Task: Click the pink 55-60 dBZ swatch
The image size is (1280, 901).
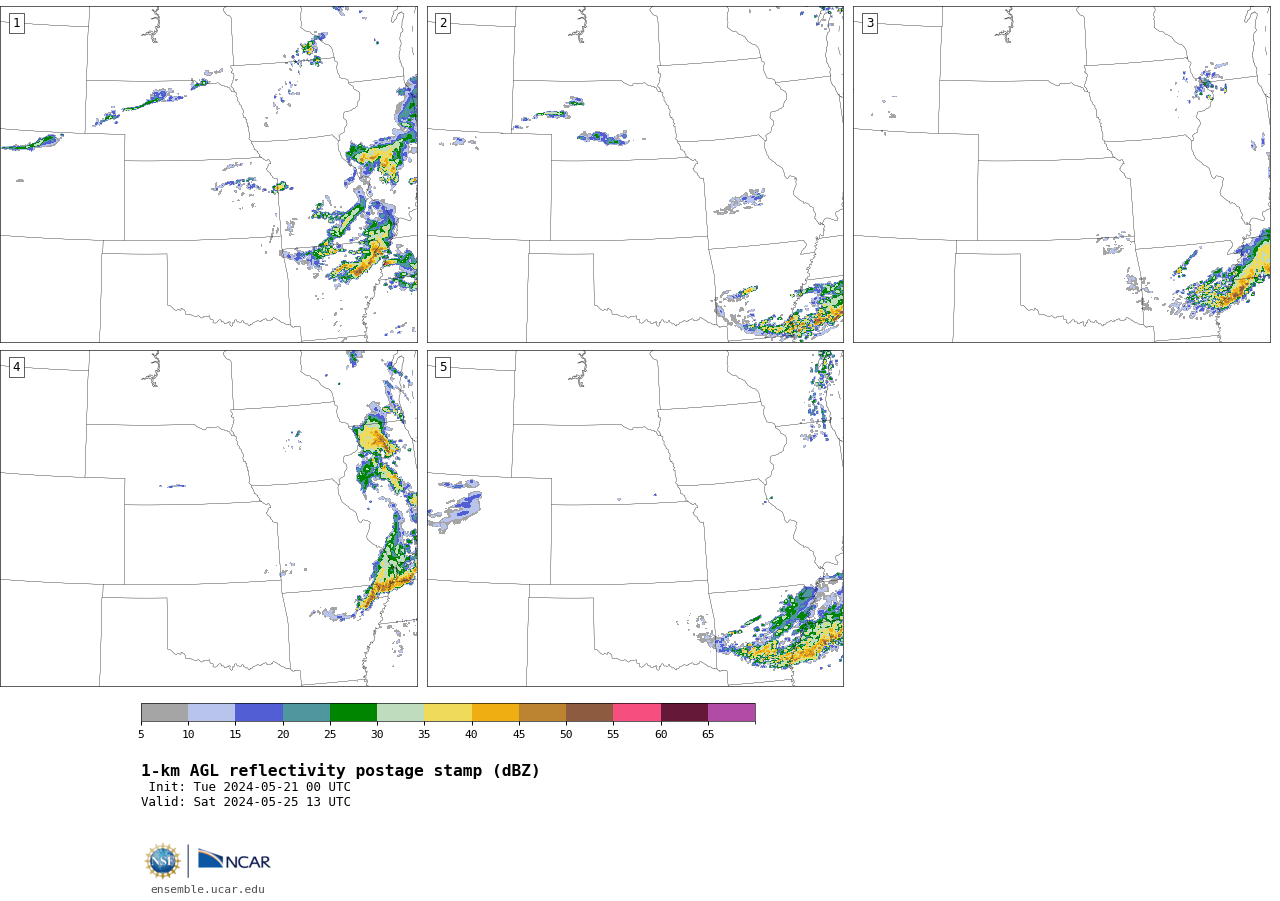Action: click(x=637, y=712)
